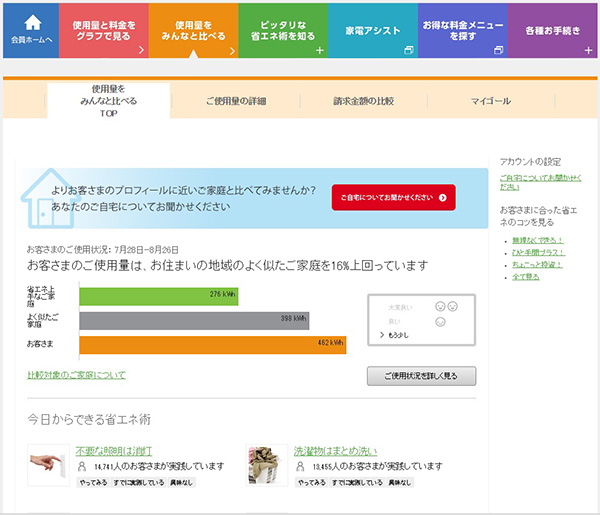600x515 pixels.
Task: Open the light switch tip thumbnail
Action: (48, 465)
